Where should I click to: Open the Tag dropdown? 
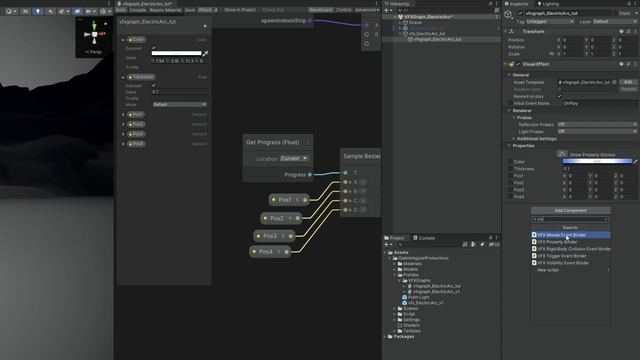coord(550,21)
